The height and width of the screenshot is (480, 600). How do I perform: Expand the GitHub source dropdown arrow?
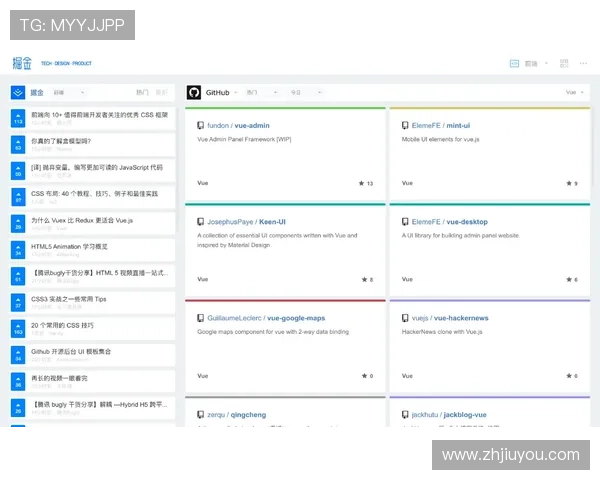[x=236, y=92]
